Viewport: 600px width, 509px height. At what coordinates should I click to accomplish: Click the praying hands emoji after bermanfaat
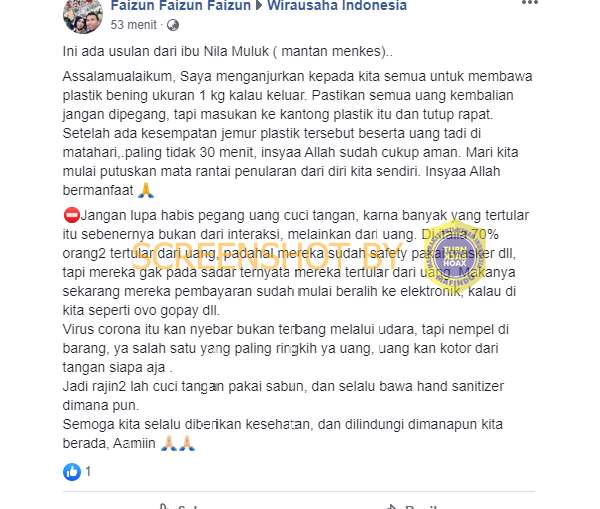(146, 190)
